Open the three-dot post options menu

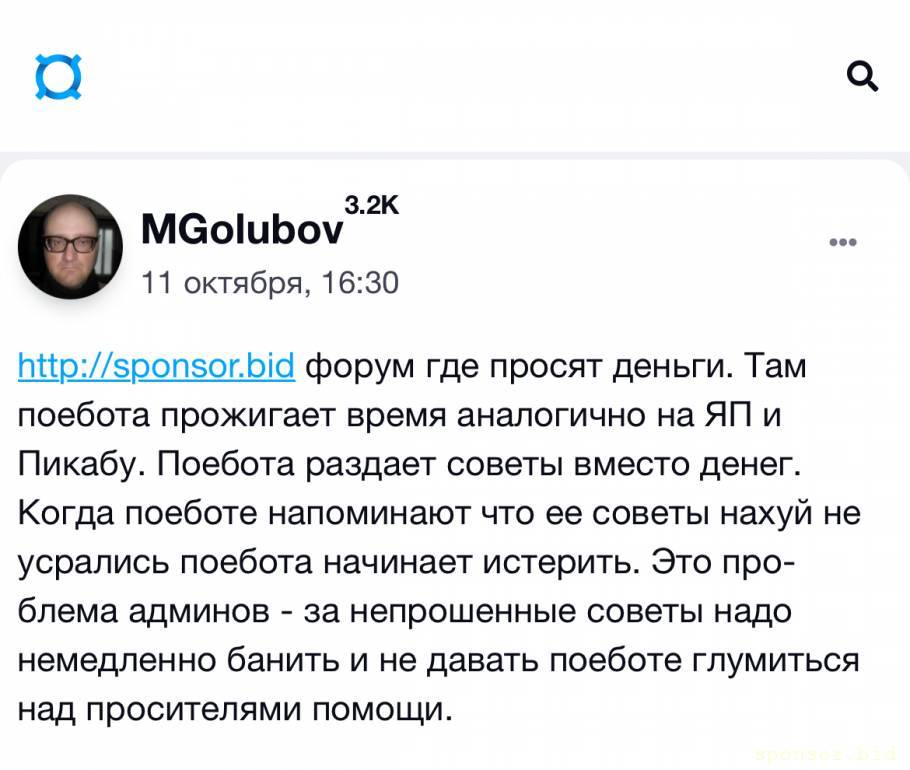coord(843,242)
